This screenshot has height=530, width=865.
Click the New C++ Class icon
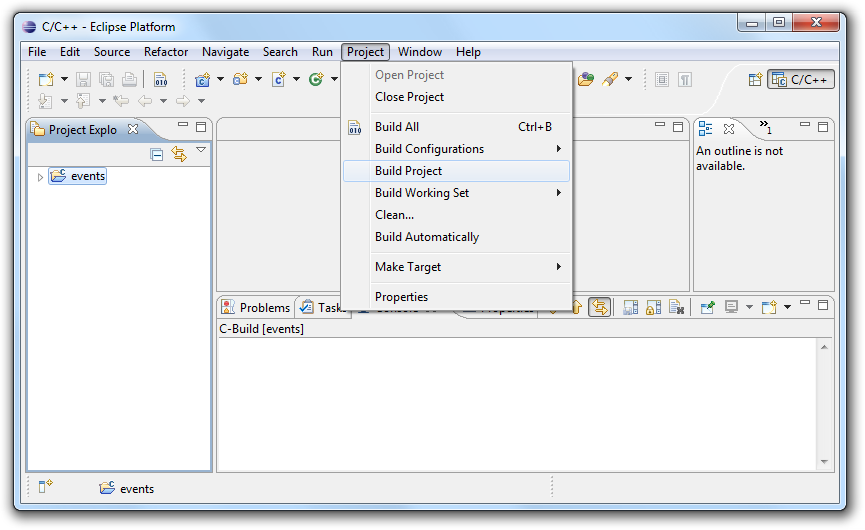[x=316, y=79]
